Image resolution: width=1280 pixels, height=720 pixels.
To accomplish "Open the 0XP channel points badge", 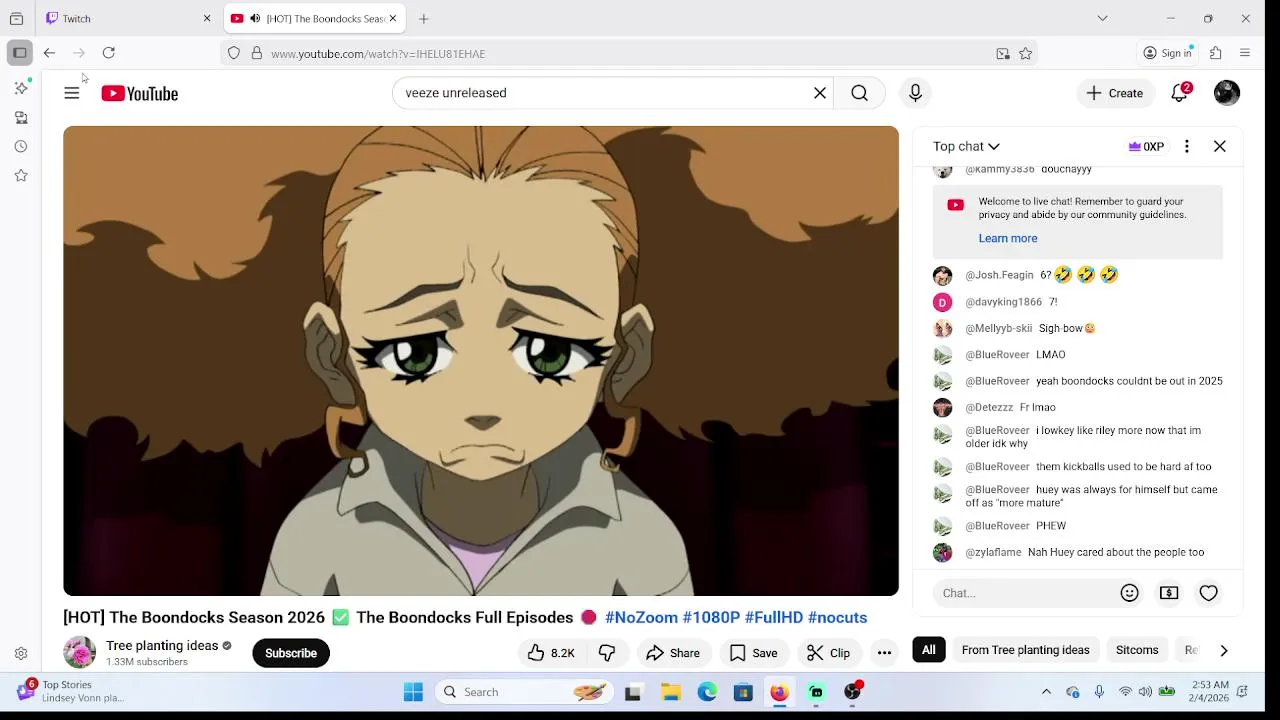I will [x=1146, y=146].
